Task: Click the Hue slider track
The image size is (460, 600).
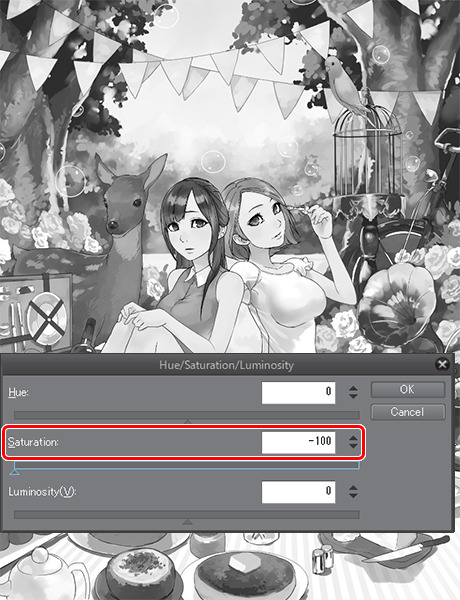Action: tap(187, 415)
